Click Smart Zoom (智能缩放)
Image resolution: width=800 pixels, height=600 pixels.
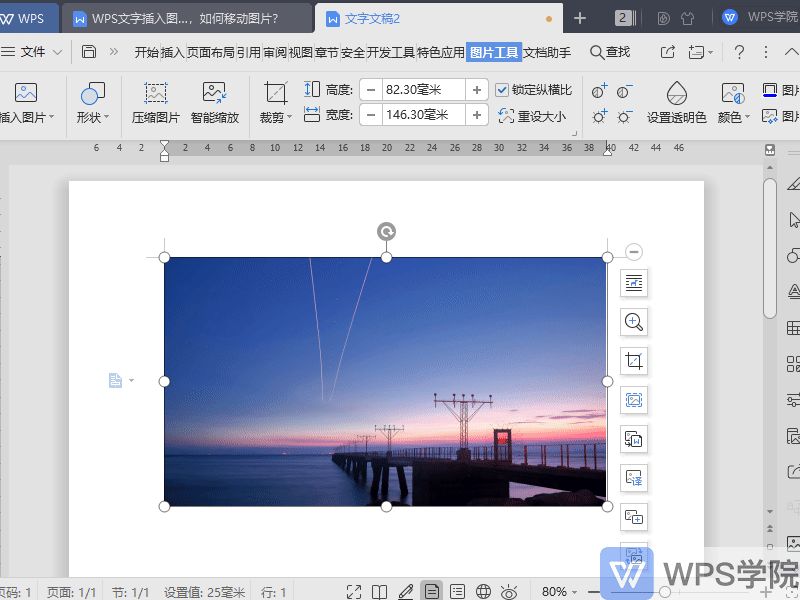(x=215, y=104)
